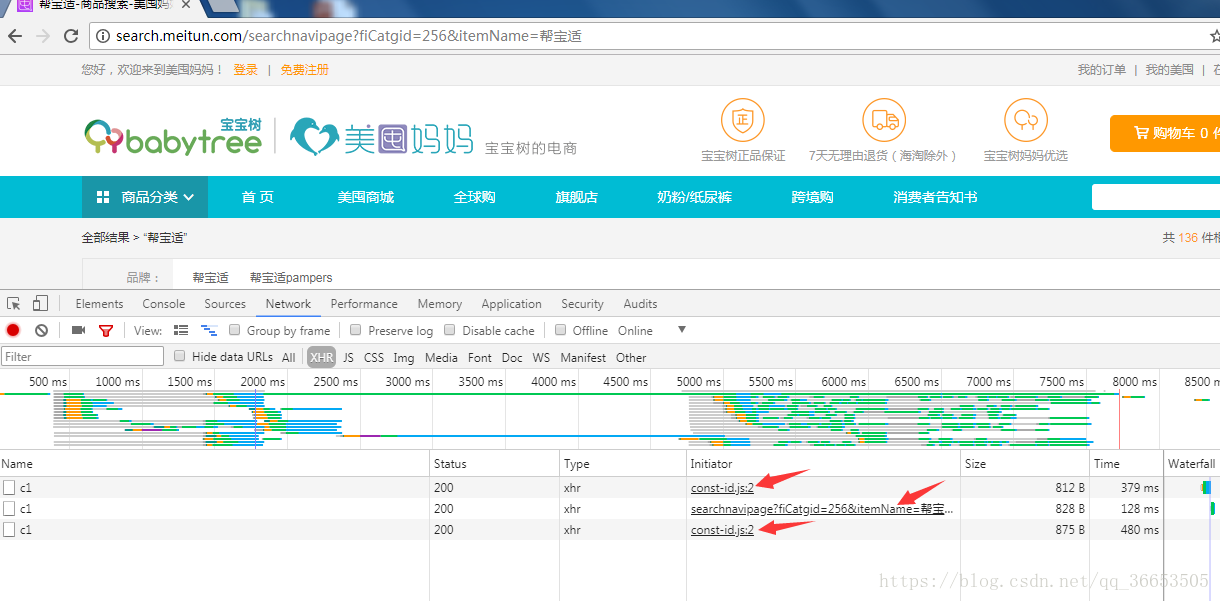This screenshot has height=601, width=1220.
Task: Click the 免费注册 register link
Action: (305, 70)
